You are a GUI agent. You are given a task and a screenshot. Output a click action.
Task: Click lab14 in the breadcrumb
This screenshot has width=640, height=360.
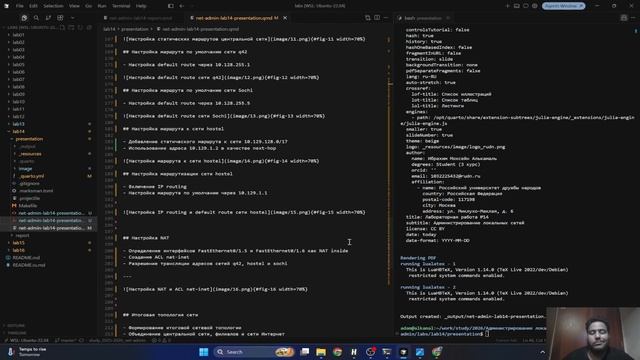point(109,29)
